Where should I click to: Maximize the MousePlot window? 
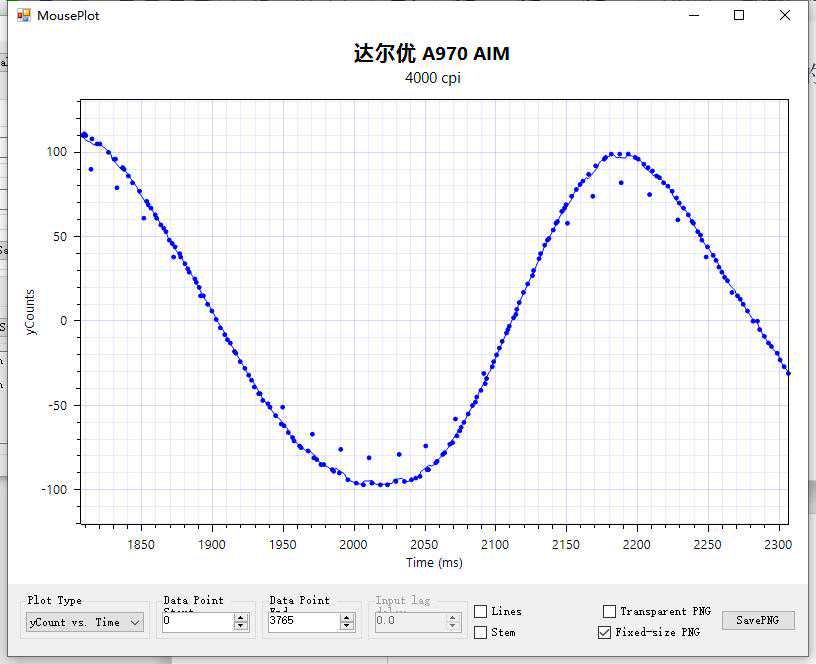739,15
